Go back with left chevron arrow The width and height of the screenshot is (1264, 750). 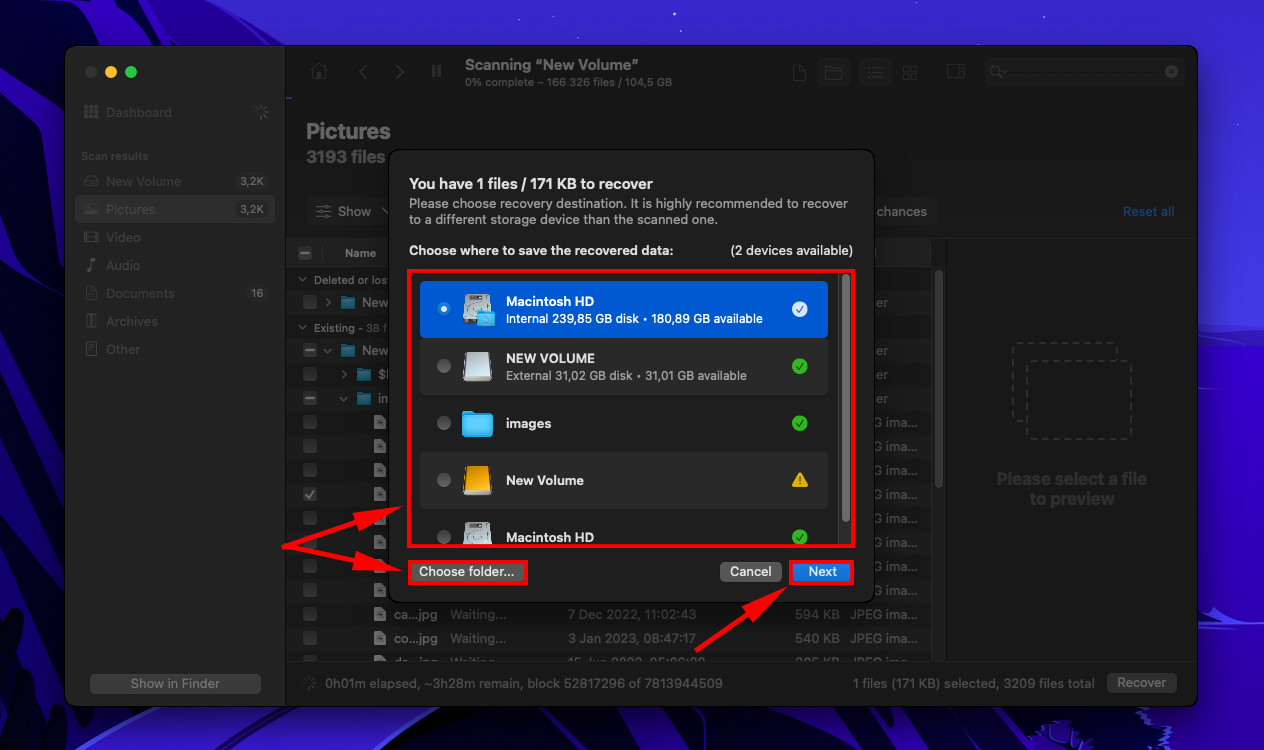click(x=364, y=72)
